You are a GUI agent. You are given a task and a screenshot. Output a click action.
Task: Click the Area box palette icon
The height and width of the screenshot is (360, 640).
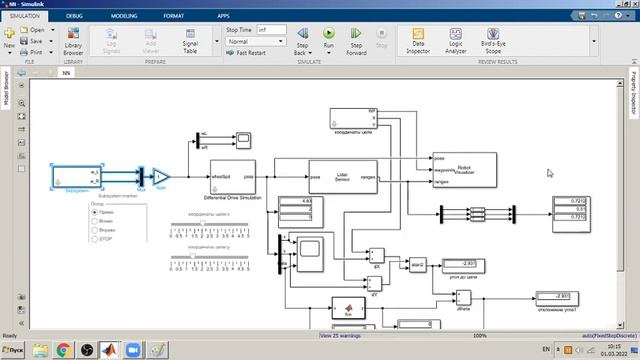click(x=22, y=169)
